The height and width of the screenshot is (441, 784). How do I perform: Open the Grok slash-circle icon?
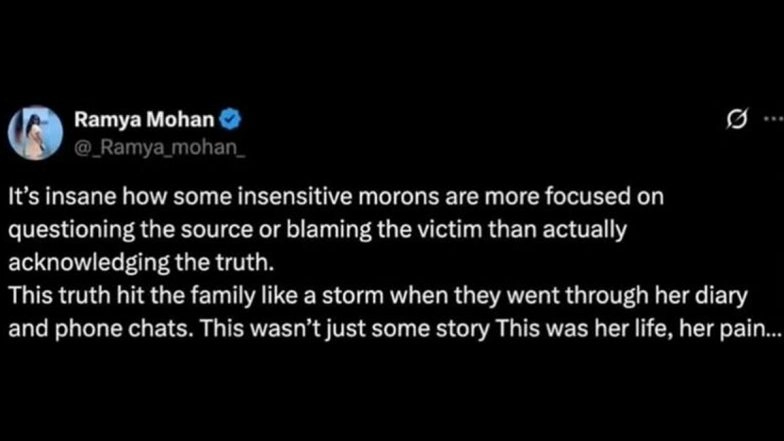click(x=735, y=123)
